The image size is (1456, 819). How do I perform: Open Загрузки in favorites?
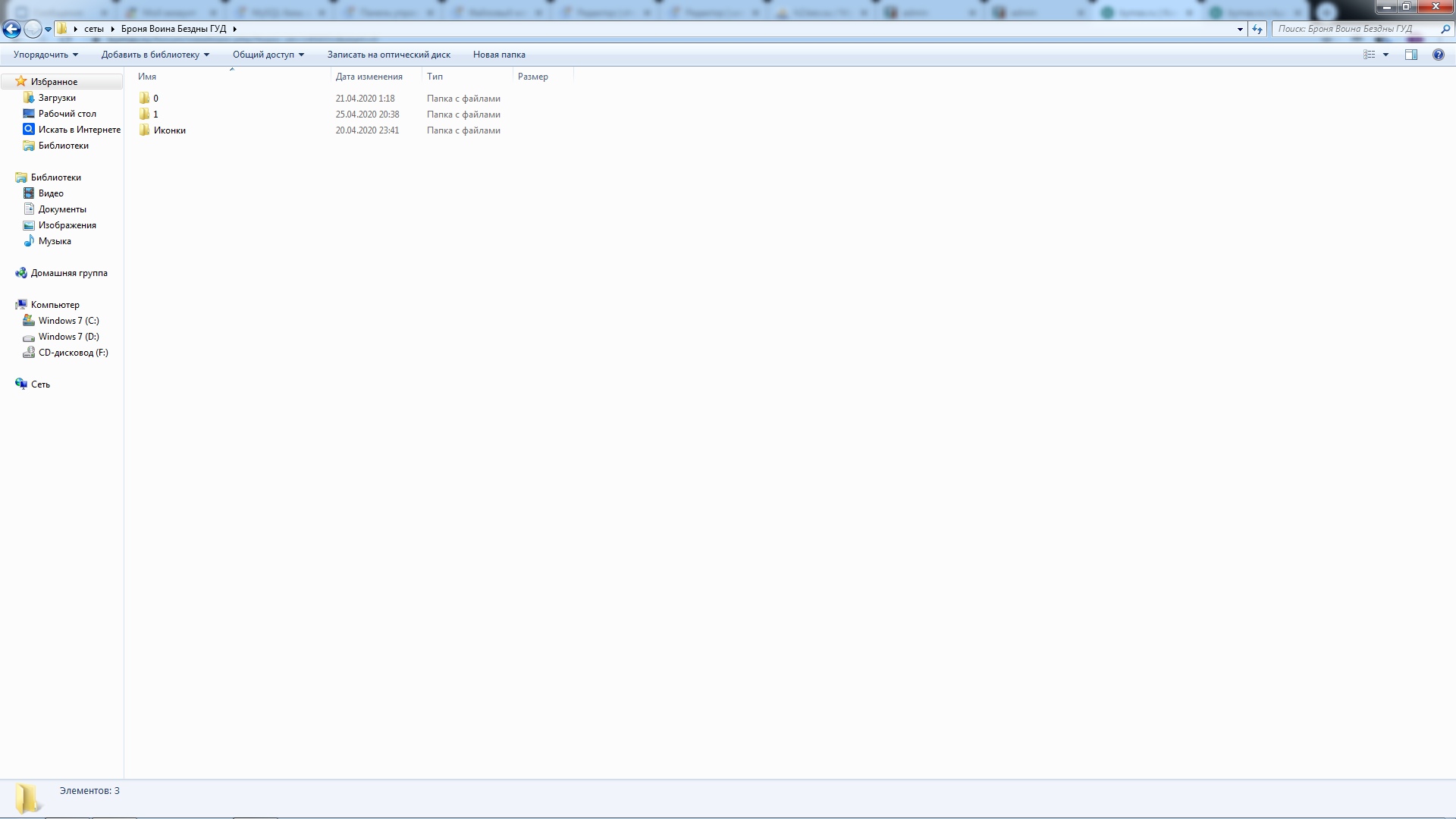[57, 98]
